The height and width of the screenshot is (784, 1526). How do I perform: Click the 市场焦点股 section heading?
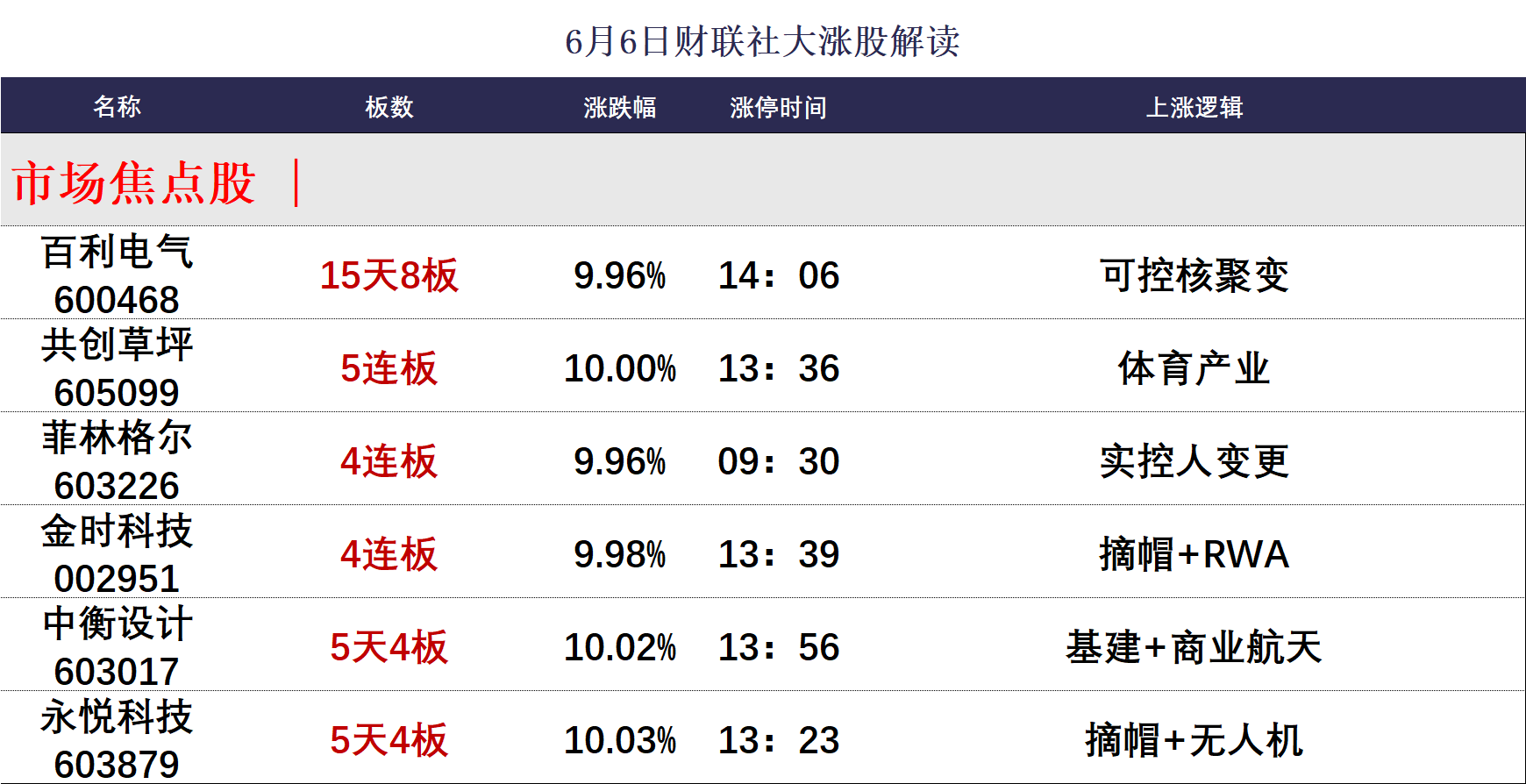pyautogui.click(x=133, y=182)
